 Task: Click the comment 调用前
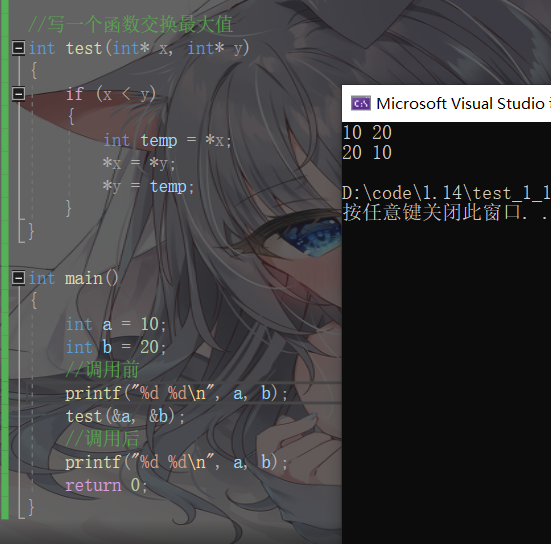102,370
